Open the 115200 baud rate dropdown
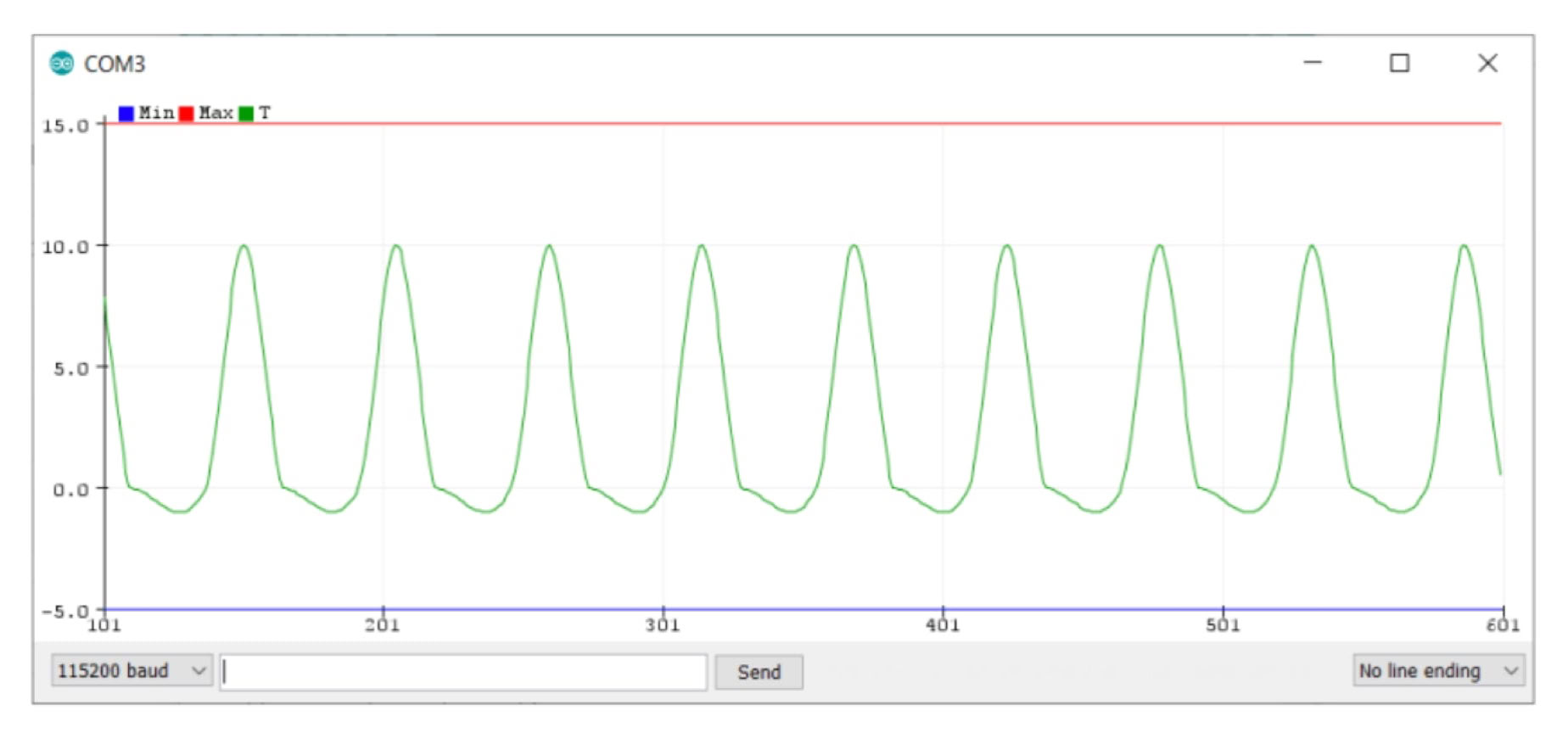This screenshot has width=1568, height=733. [x=132, y=671]
